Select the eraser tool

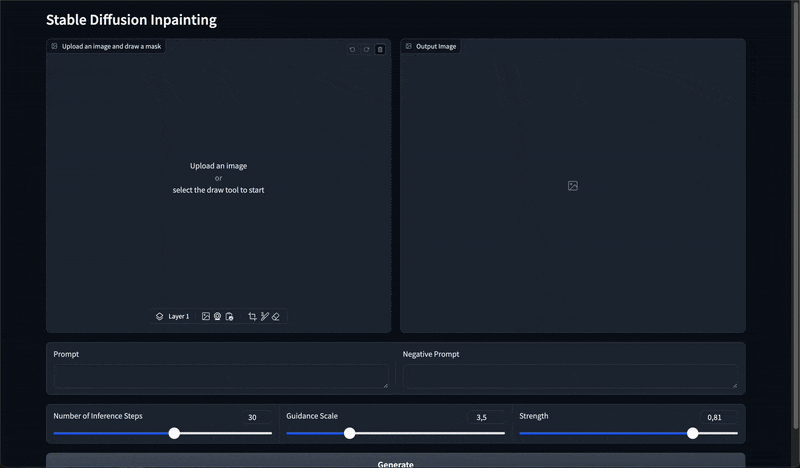(x=276, y=316)
